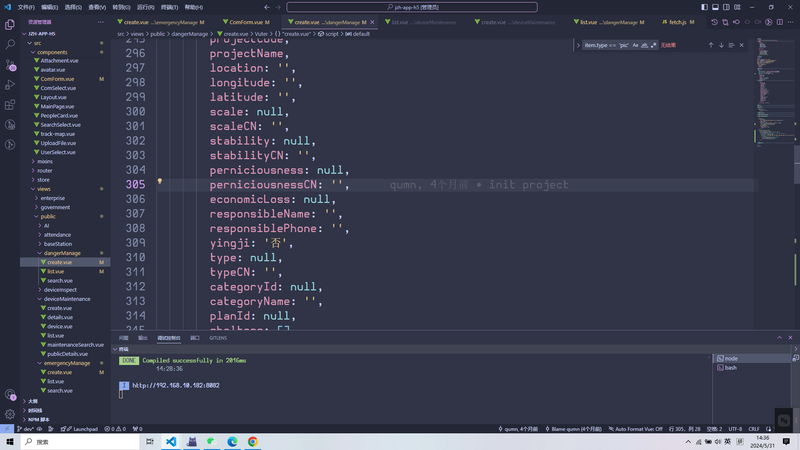800x450 pixels.
Task: Close the bottom panel
Action: click(x=790, y=338)
